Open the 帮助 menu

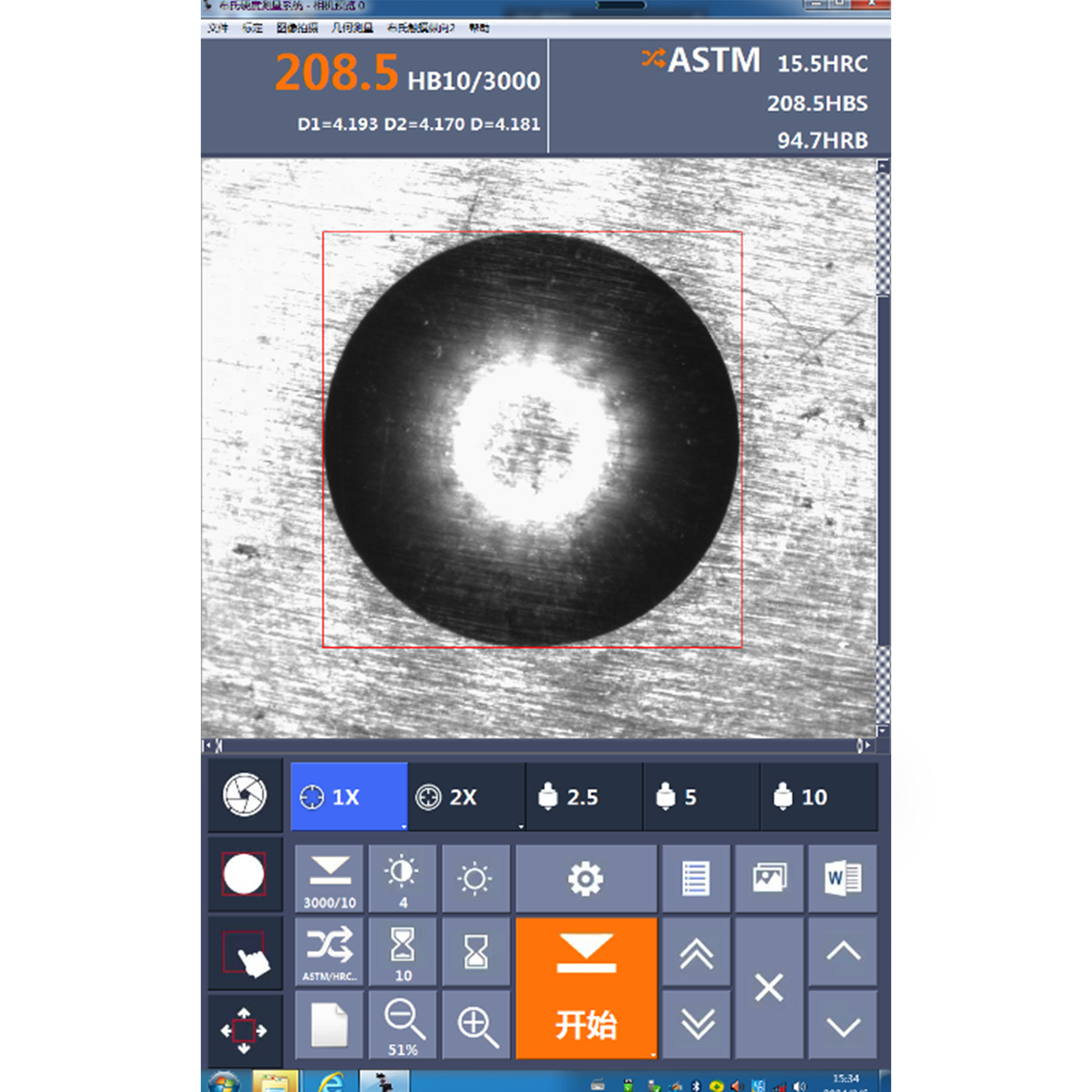pos(479,28)
